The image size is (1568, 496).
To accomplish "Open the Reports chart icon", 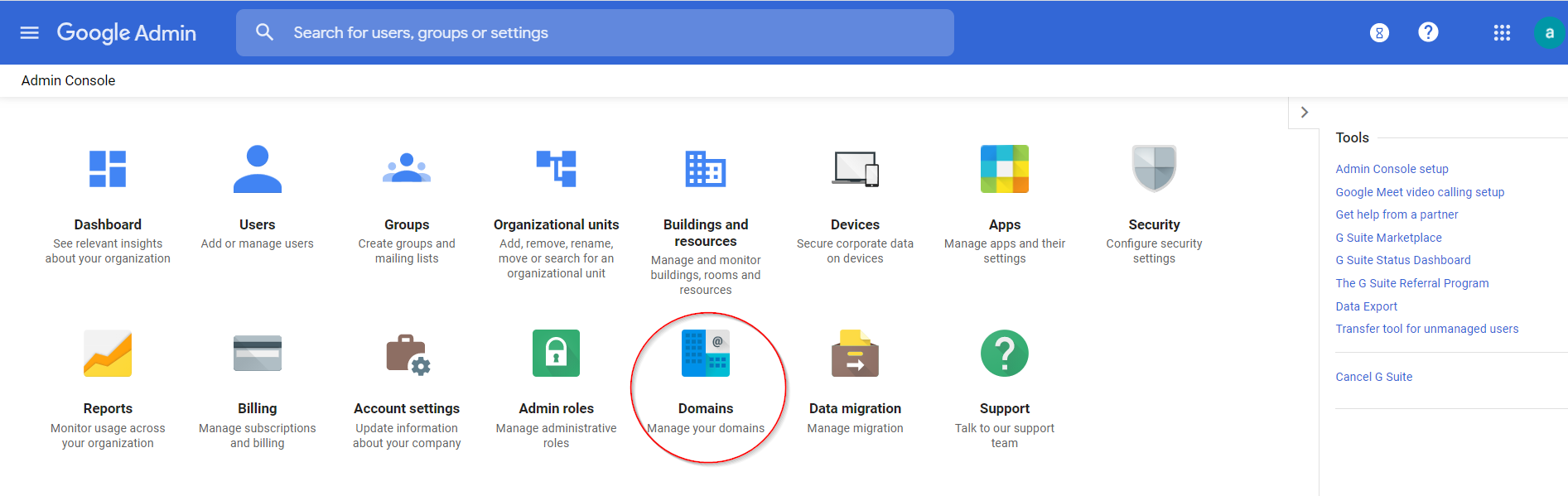I will coord(108,354).
